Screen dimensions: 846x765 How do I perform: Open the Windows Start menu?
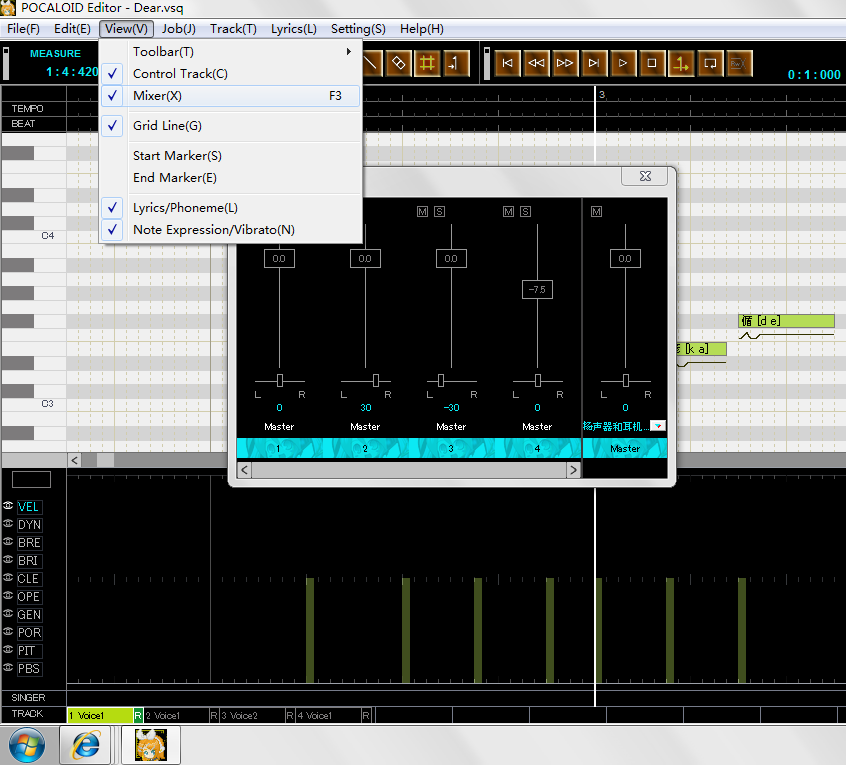pos(27,745)
